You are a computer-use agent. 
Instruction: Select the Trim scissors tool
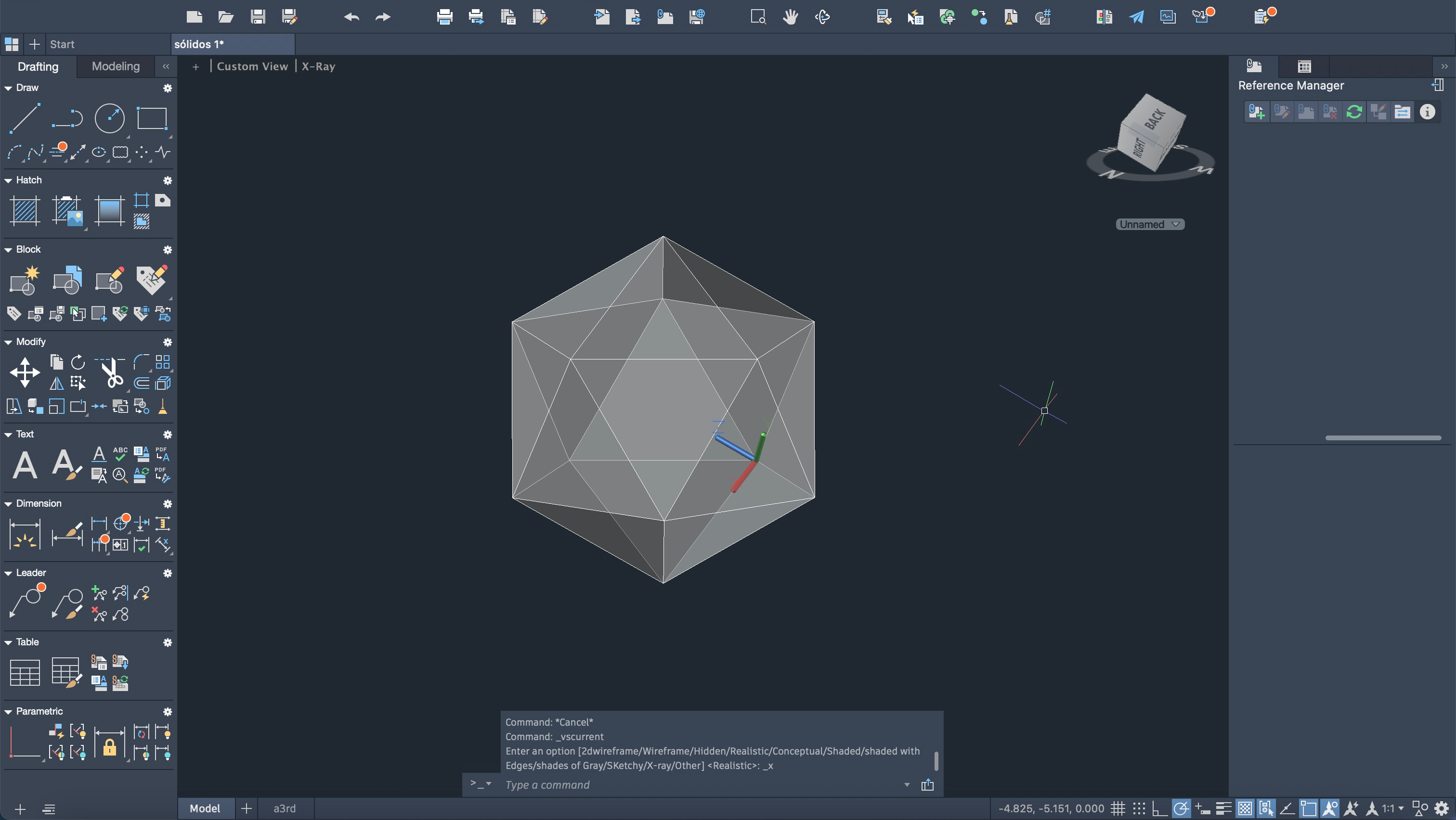[x=112, y=373]
